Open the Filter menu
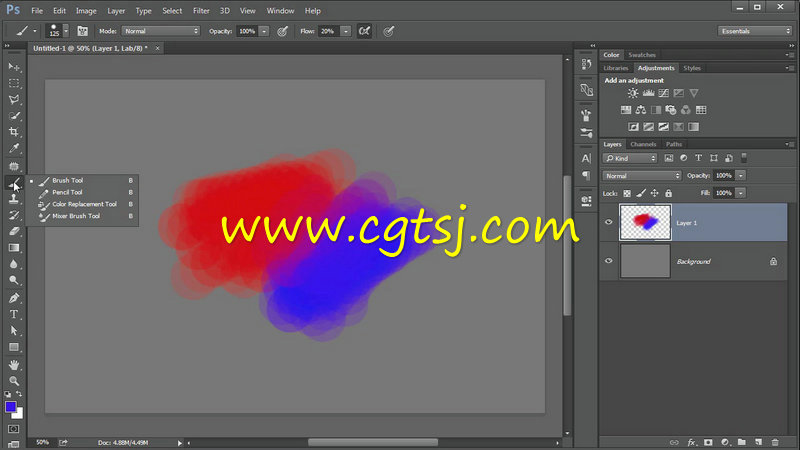800x450 pixels. tap(201, 11)
